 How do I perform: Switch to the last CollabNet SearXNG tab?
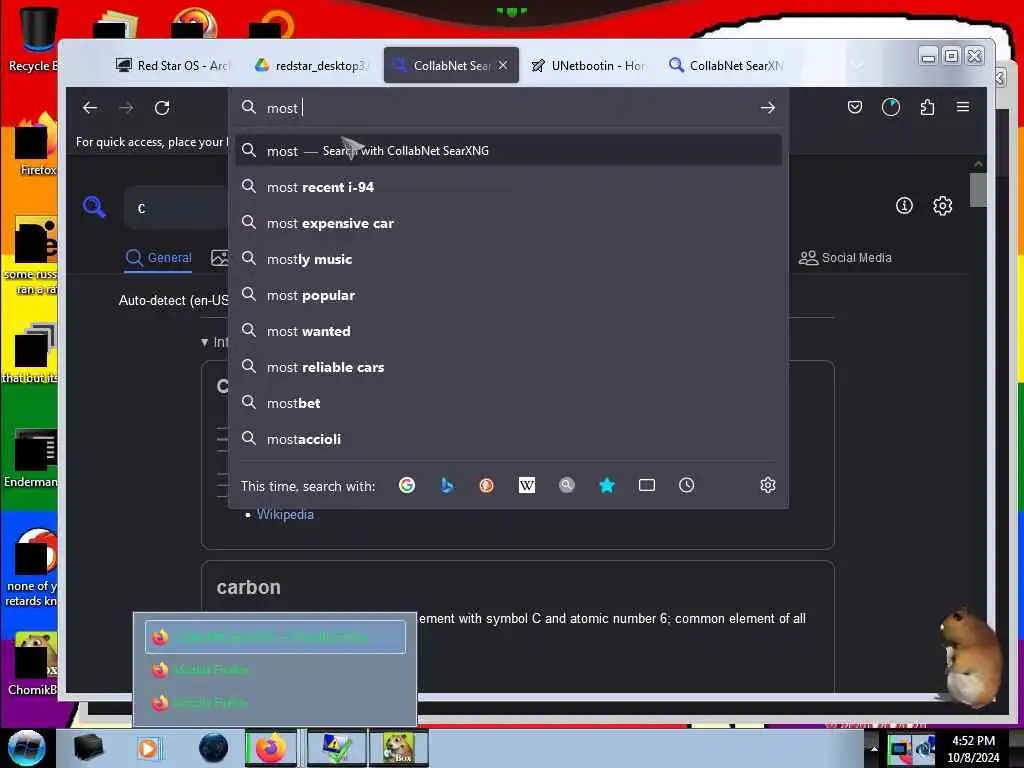click(726, 65)
